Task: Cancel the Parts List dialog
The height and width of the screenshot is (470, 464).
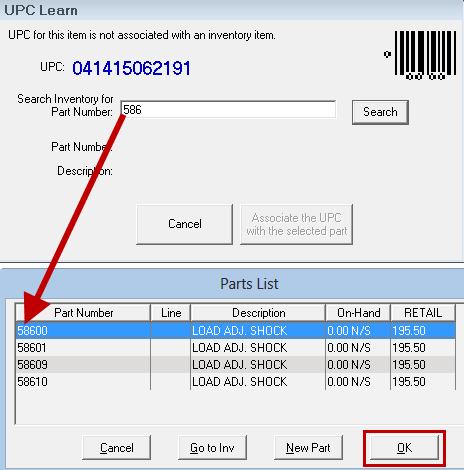Action: [117, 448]
